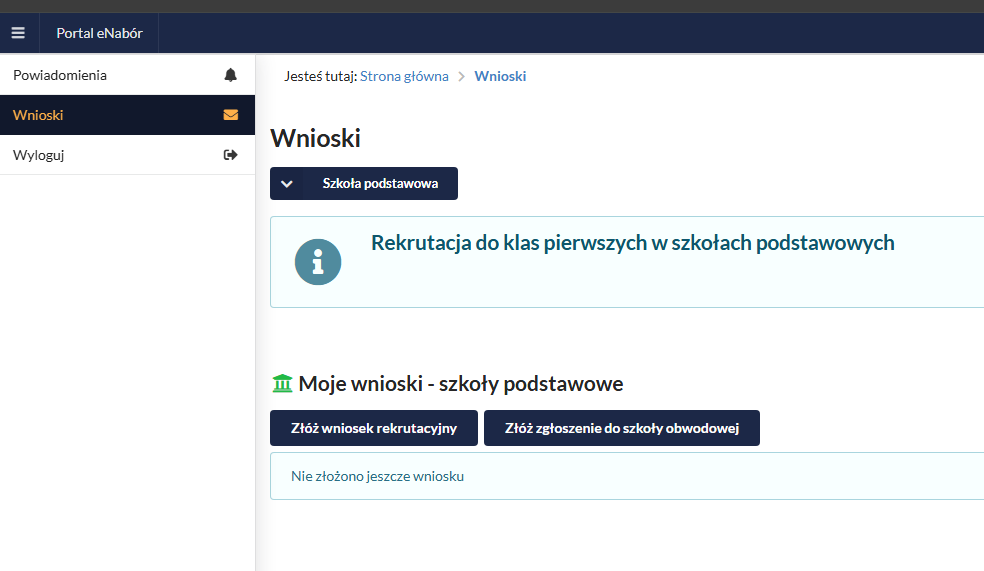Expand the chevron on the Szkoła podstawowa button
The width and height of the screenshot is (984, 571).
click(x=287, y=184)
